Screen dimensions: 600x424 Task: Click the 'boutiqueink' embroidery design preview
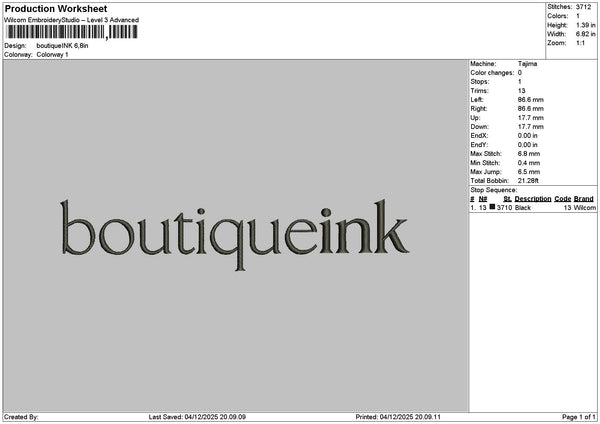click(235, 235)
